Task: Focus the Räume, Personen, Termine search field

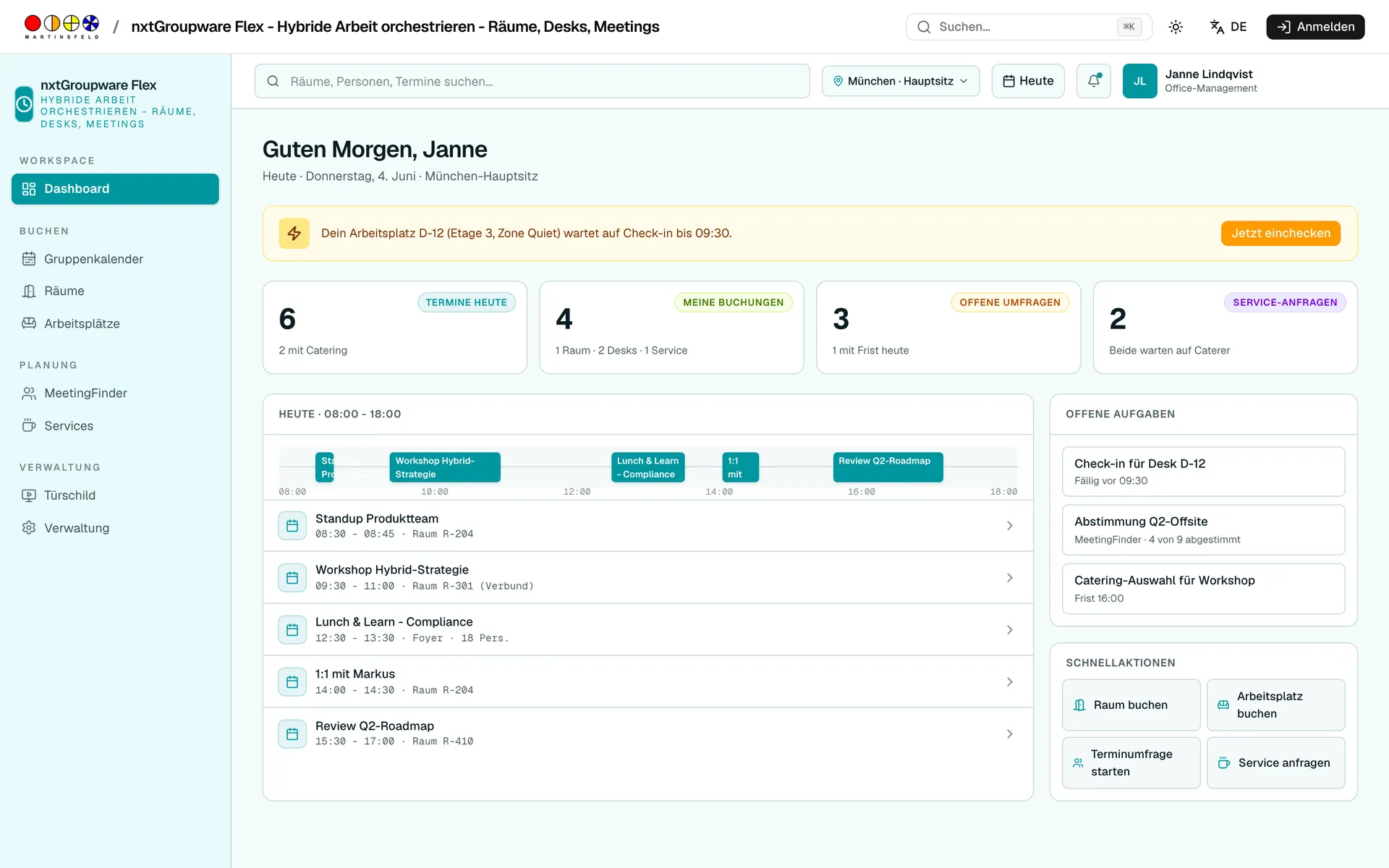Action: [532, 81]
